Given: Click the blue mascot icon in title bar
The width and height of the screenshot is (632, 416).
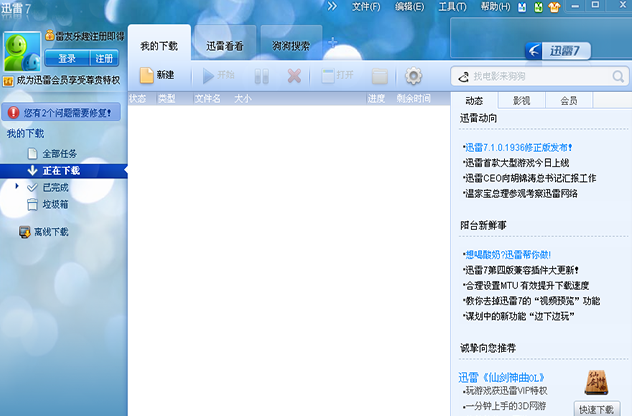Looking at the screenshot, I should tap(522, 7).
